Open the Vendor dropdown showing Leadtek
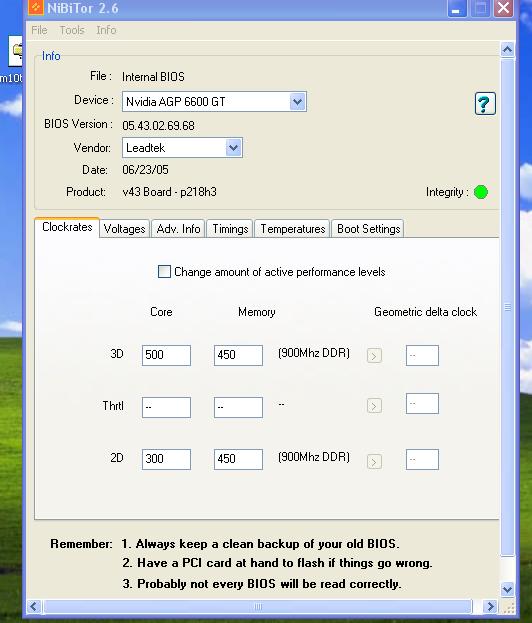Image resolution: width=532 pixels, height=623 pixels. 234,148
